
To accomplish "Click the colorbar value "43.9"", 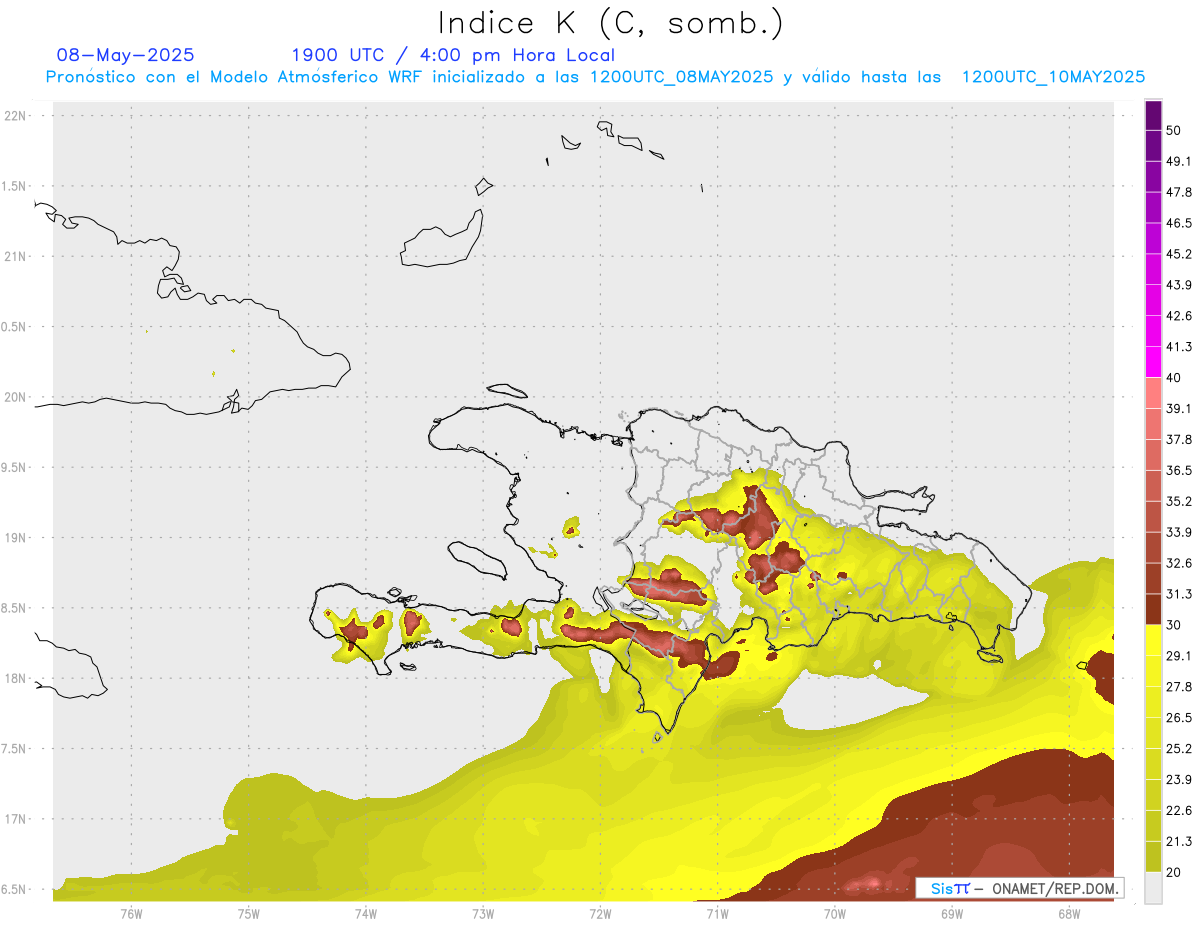I will [1179, 286].
